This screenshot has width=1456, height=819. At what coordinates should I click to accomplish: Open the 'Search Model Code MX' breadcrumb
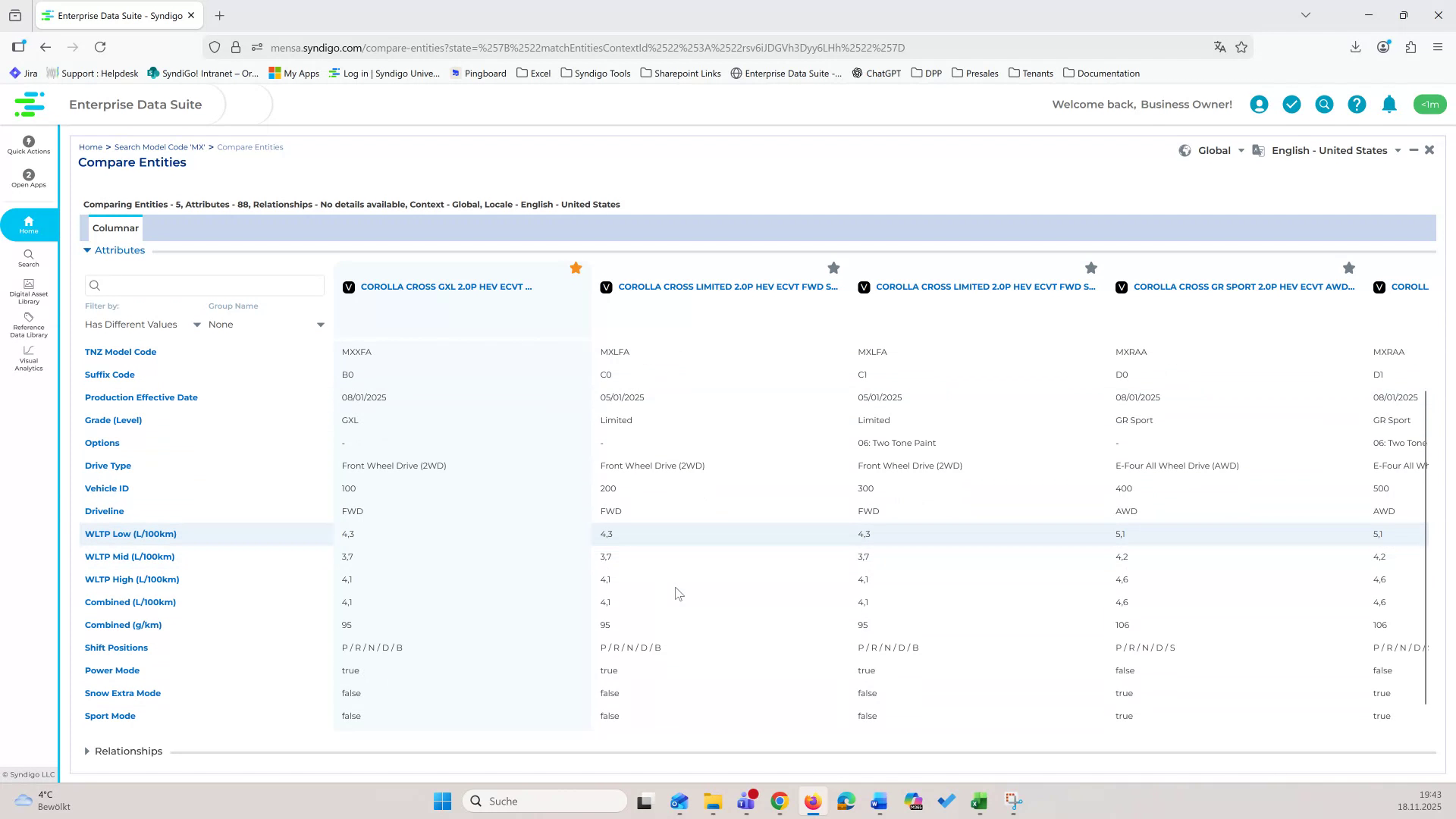tap(159, 146)
